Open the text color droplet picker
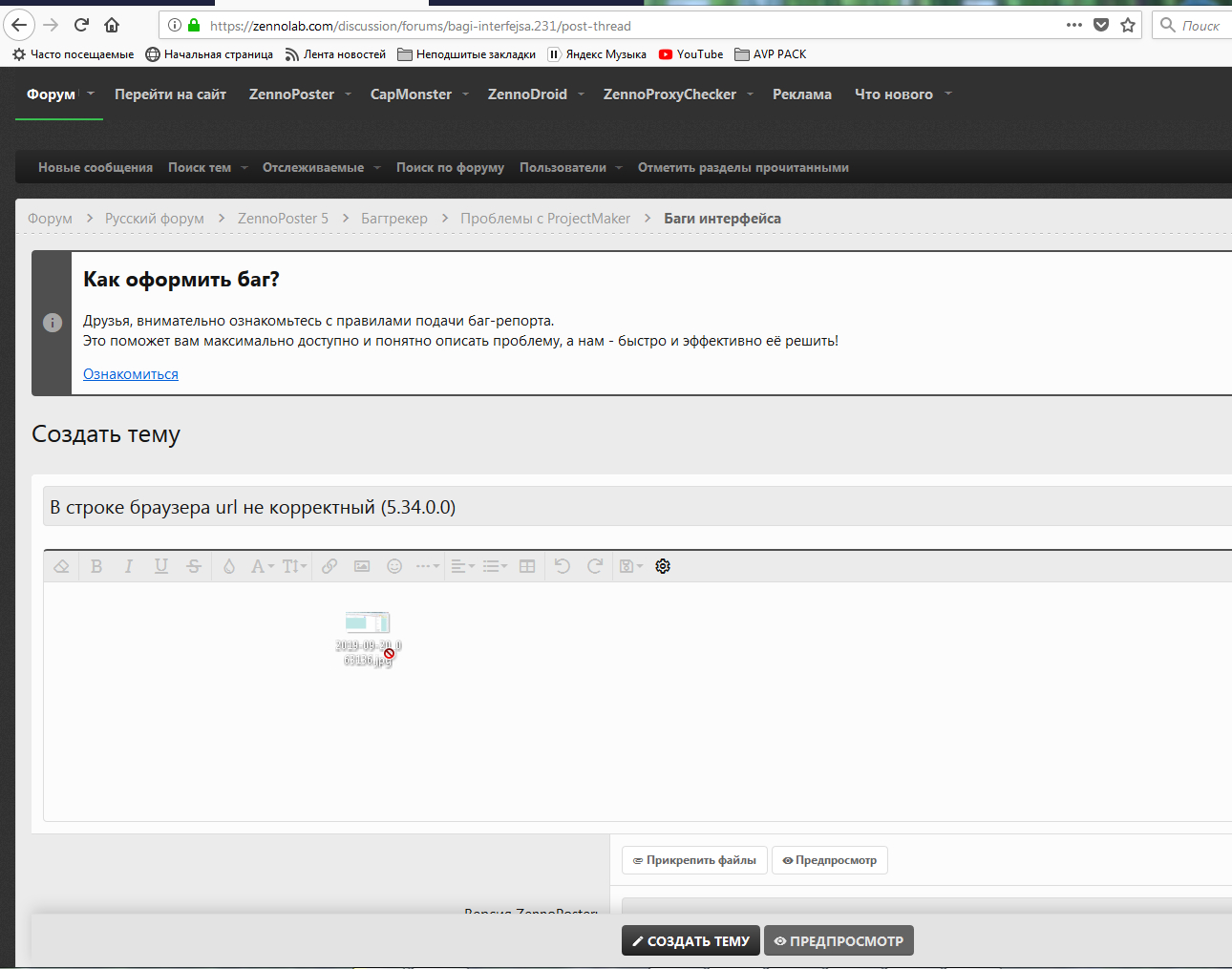The height and width of the screenshot is (969, 1232). click(229, 566)
